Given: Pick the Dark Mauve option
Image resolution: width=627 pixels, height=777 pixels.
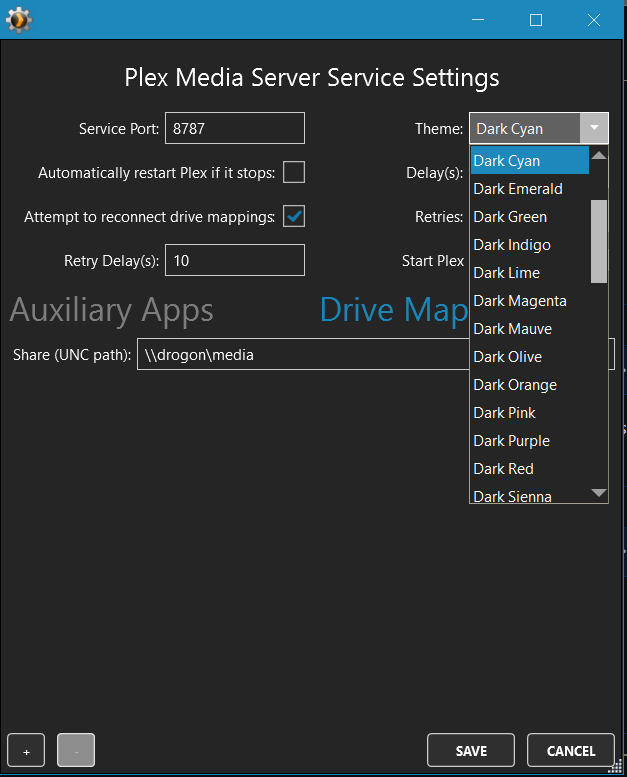Looking at the screenshot, I should 530,329.
